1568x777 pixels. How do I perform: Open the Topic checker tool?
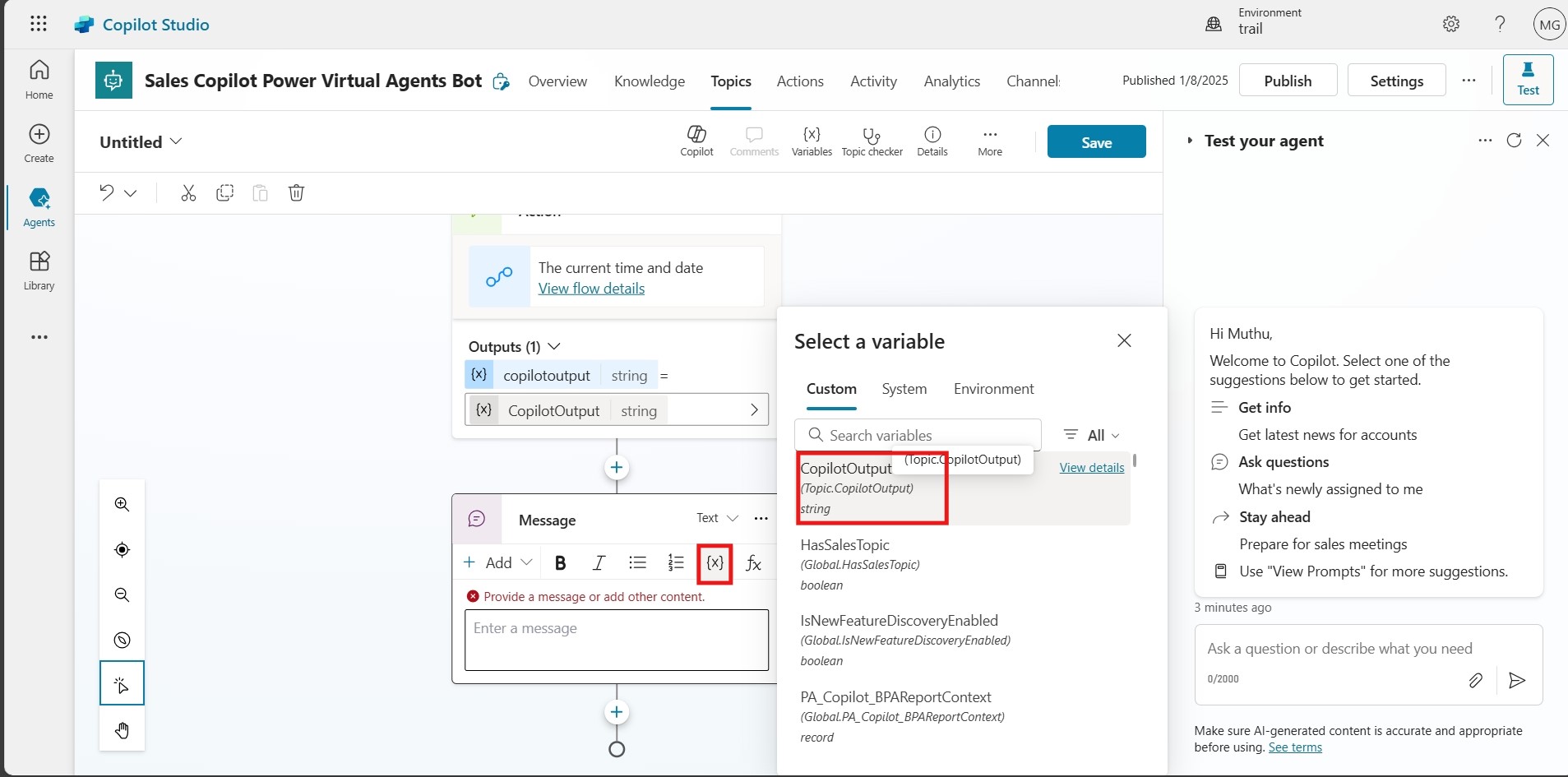coord(872,141)
